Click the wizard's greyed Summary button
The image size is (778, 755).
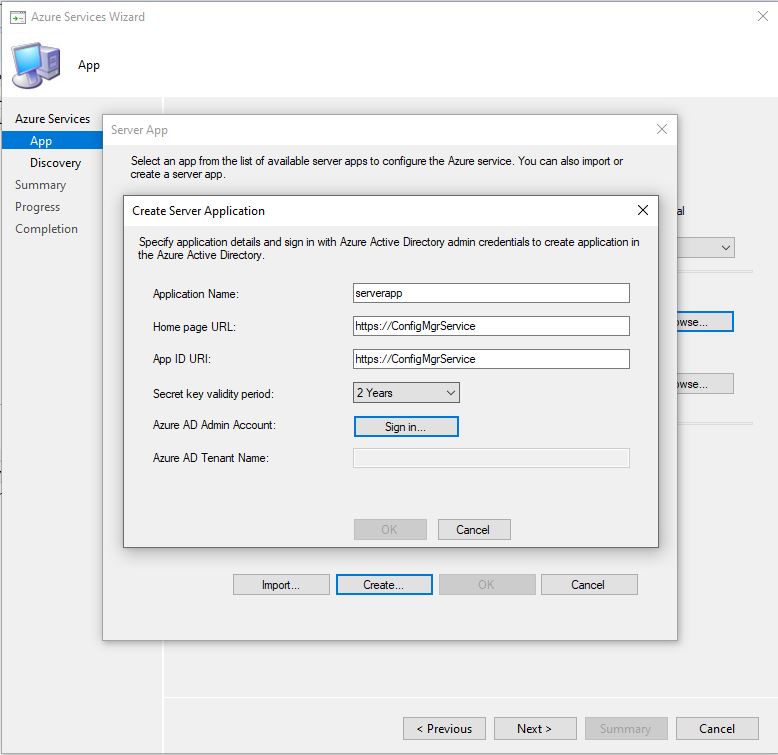click(626, 729)
